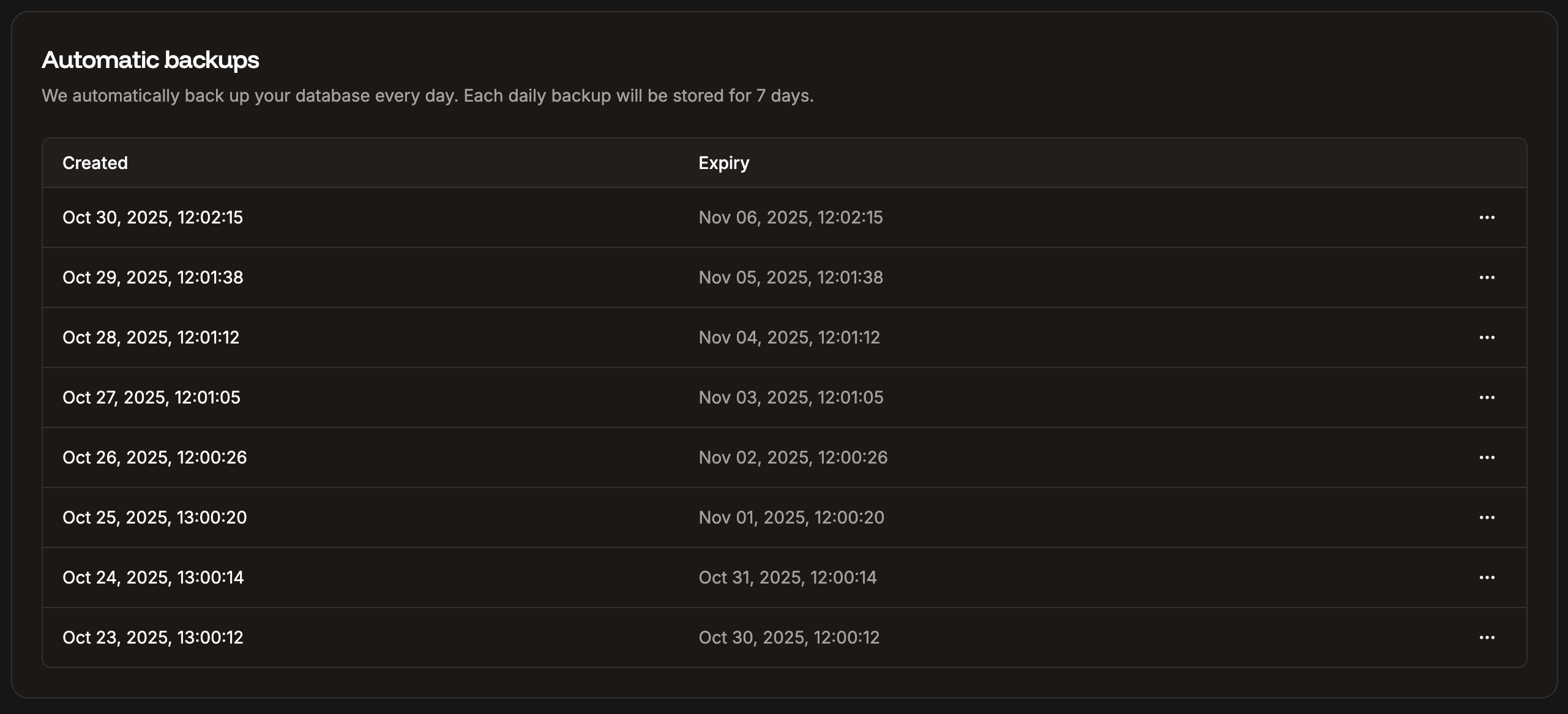This screenshot has width=1568, height=714.
Task: Open the actions menu for the Oct 27 backup
Action: pyautogui.click(x=1487, y=397)
